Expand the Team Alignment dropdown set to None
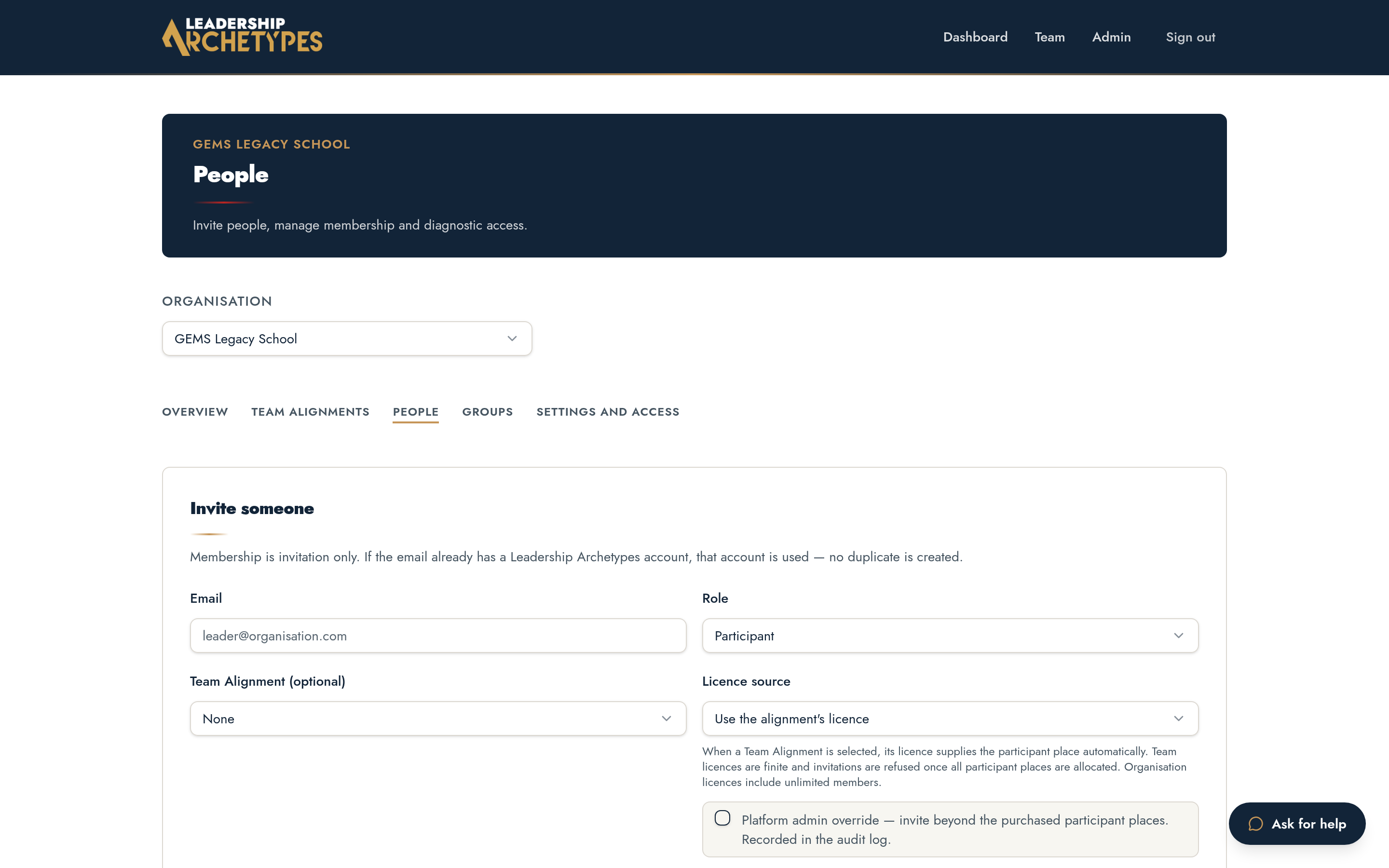 pos(438,718)
